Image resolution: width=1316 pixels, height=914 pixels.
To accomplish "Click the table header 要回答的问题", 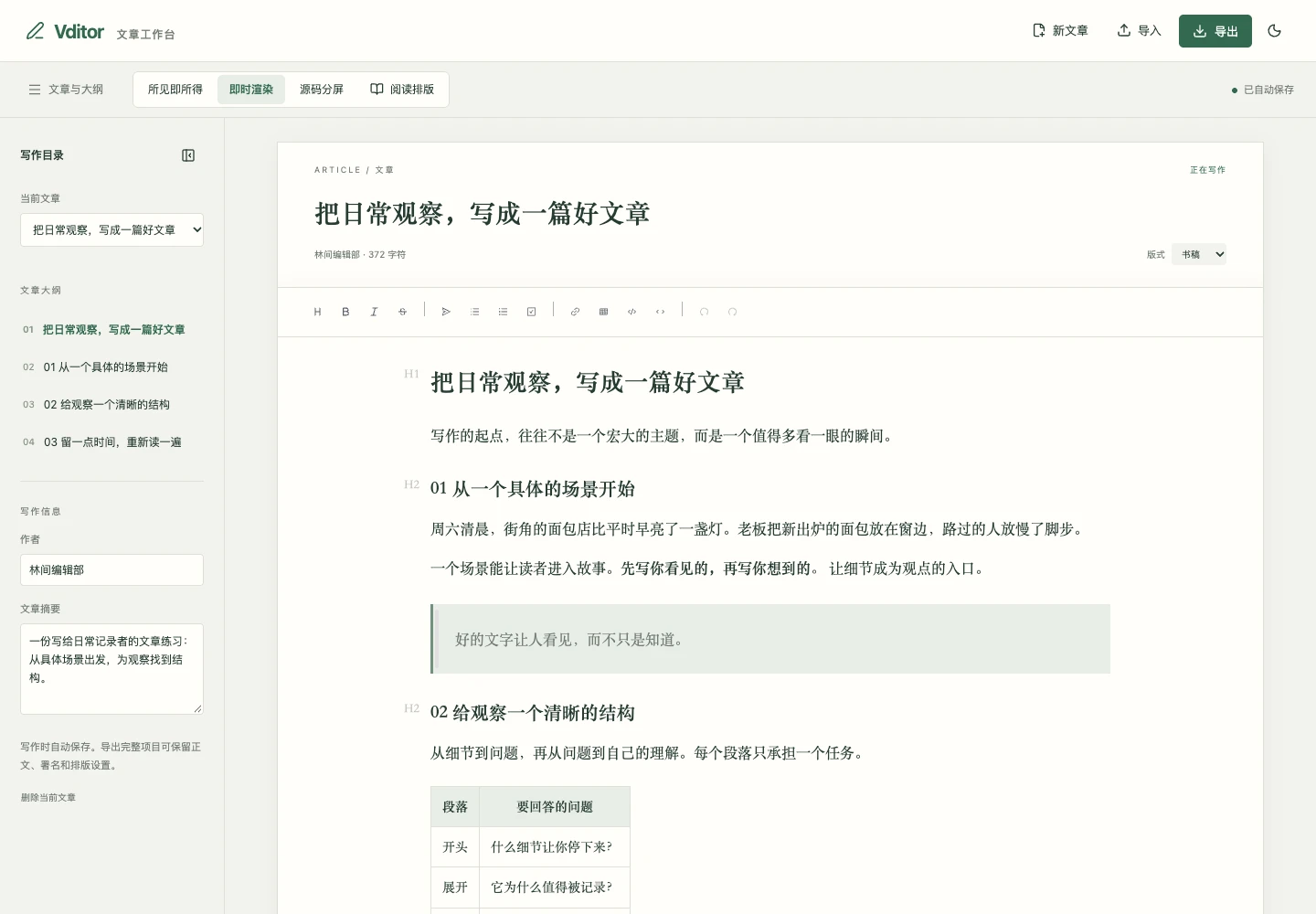I will point(555,807).
